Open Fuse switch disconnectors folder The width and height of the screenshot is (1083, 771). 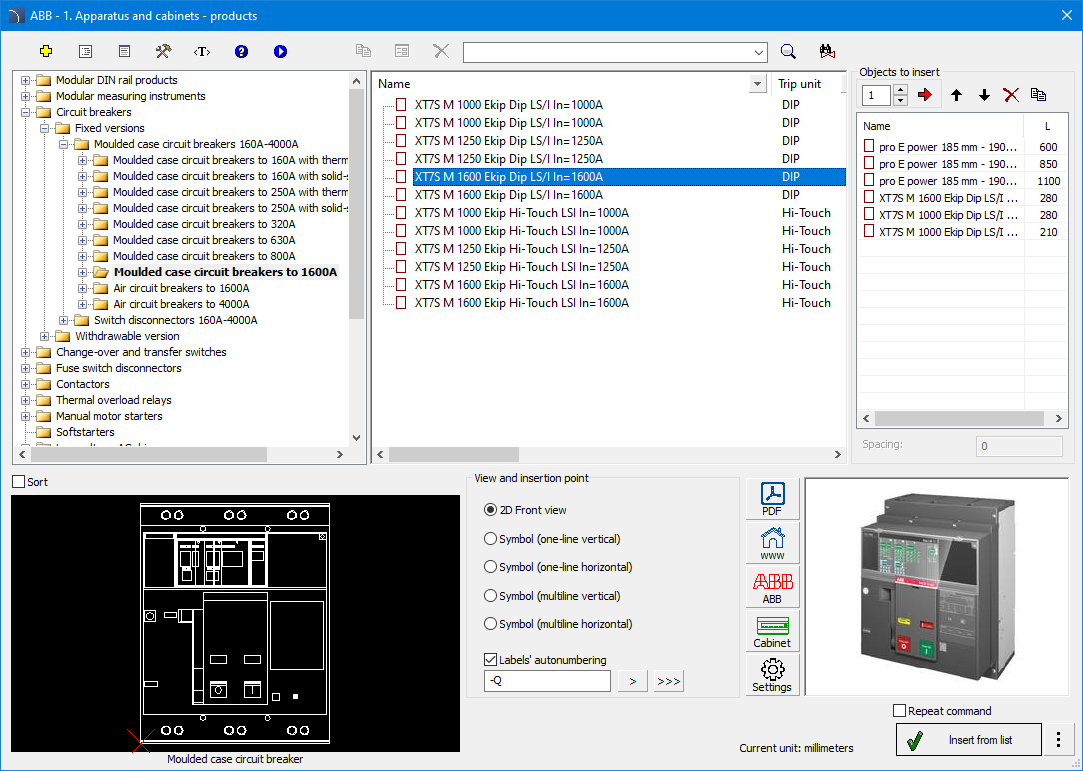pos(119,368)
